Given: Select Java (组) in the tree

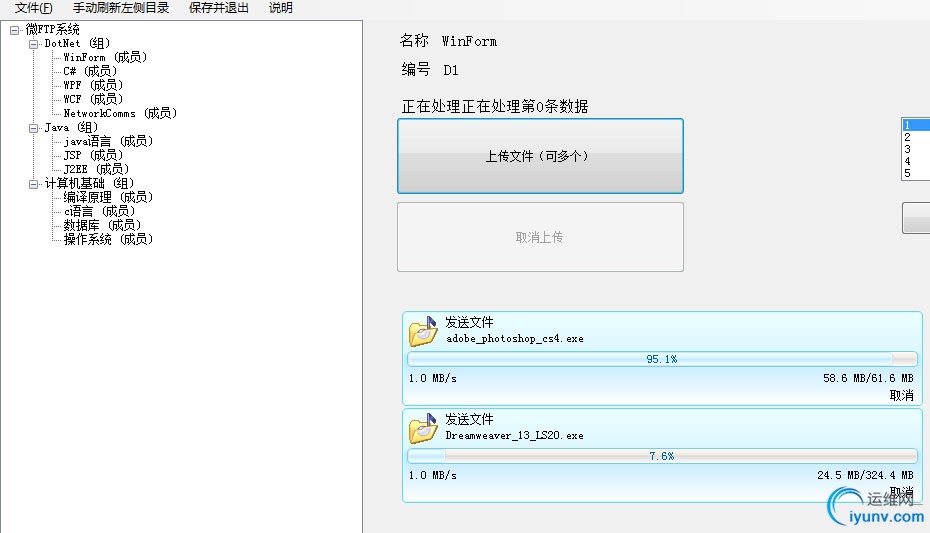Looking at the screenshot, I should [x=71, y=128].
